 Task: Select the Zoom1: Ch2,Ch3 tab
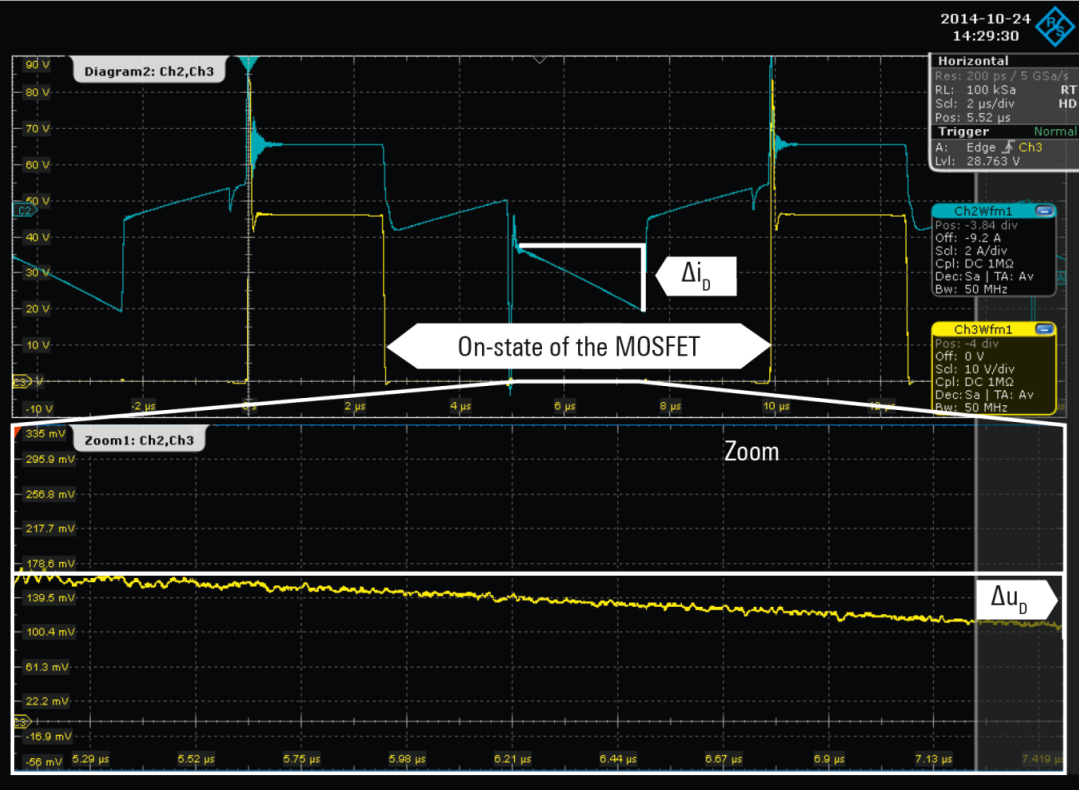tap(139, 440)
